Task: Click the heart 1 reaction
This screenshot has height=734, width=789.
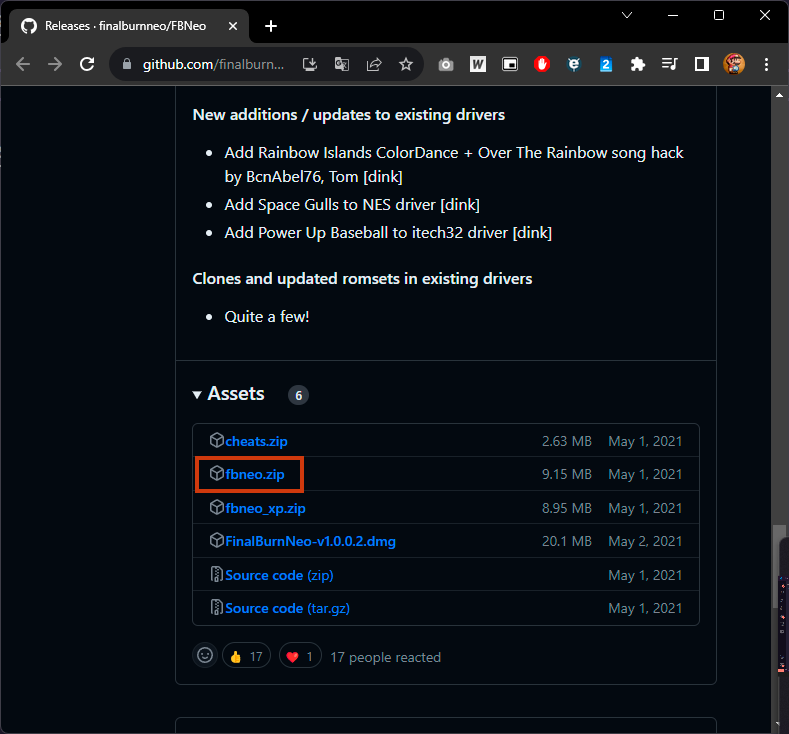Action: click(x=300, y=656)
